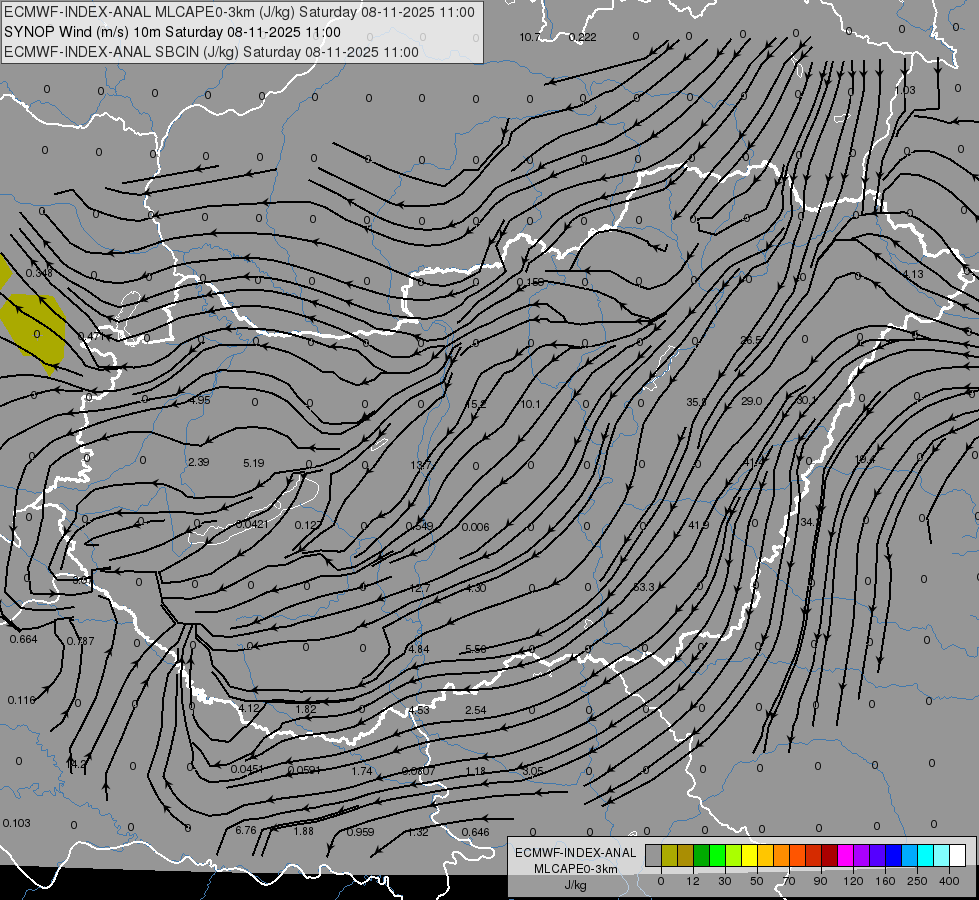Click the map value 15.2

476,404
